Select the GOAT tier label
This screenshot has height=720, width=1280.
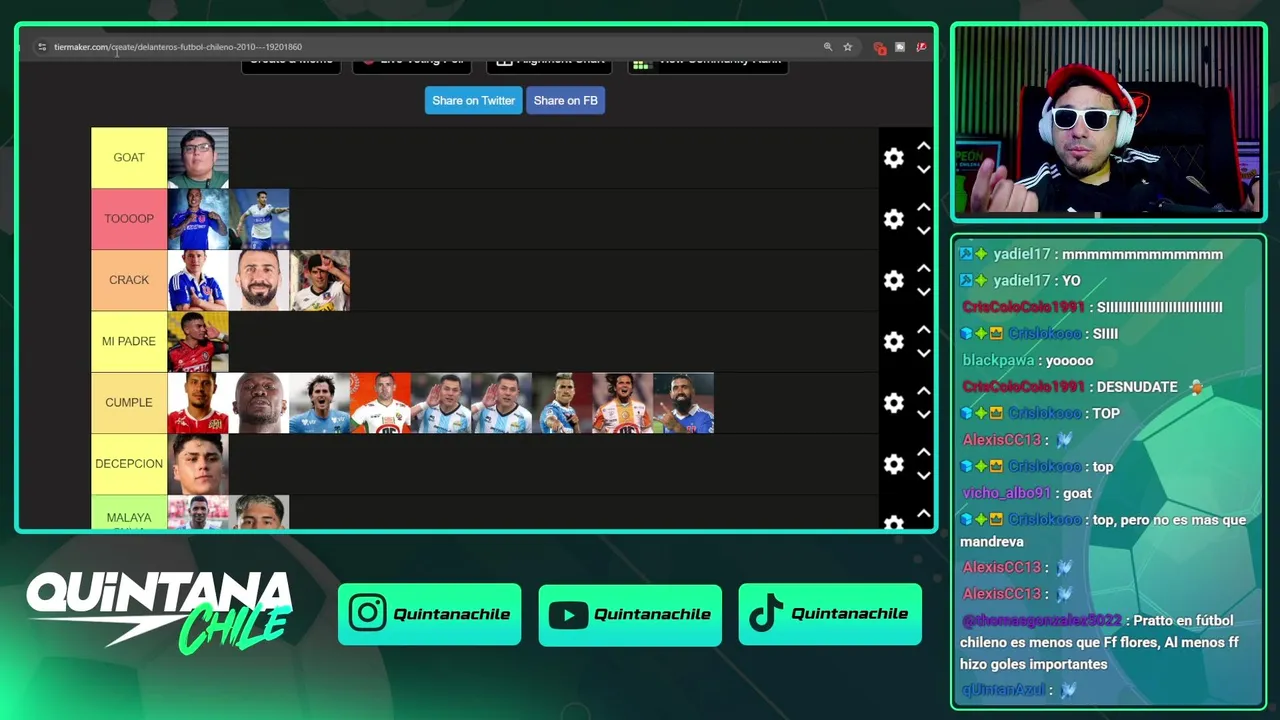click(129, 158)
